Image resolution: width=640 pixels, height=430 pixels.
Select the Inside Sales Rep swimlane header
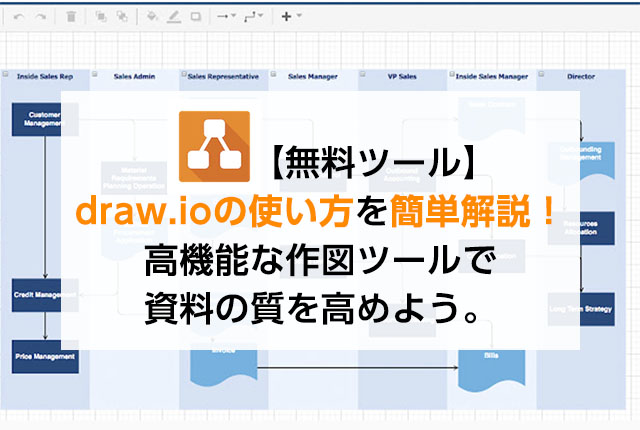43,74
